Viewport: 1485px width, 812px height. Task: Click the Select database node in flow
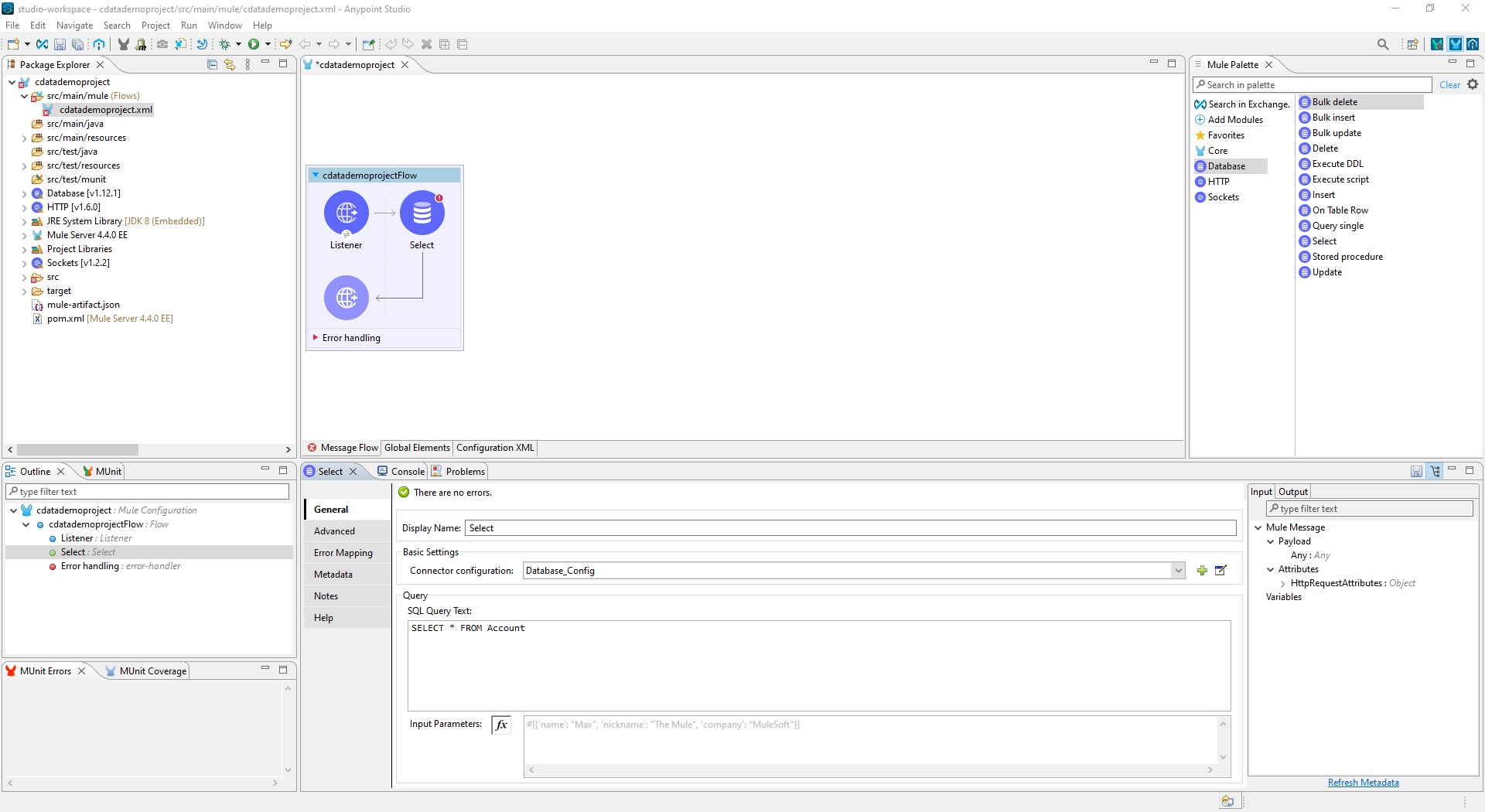[x=422, y=213]
